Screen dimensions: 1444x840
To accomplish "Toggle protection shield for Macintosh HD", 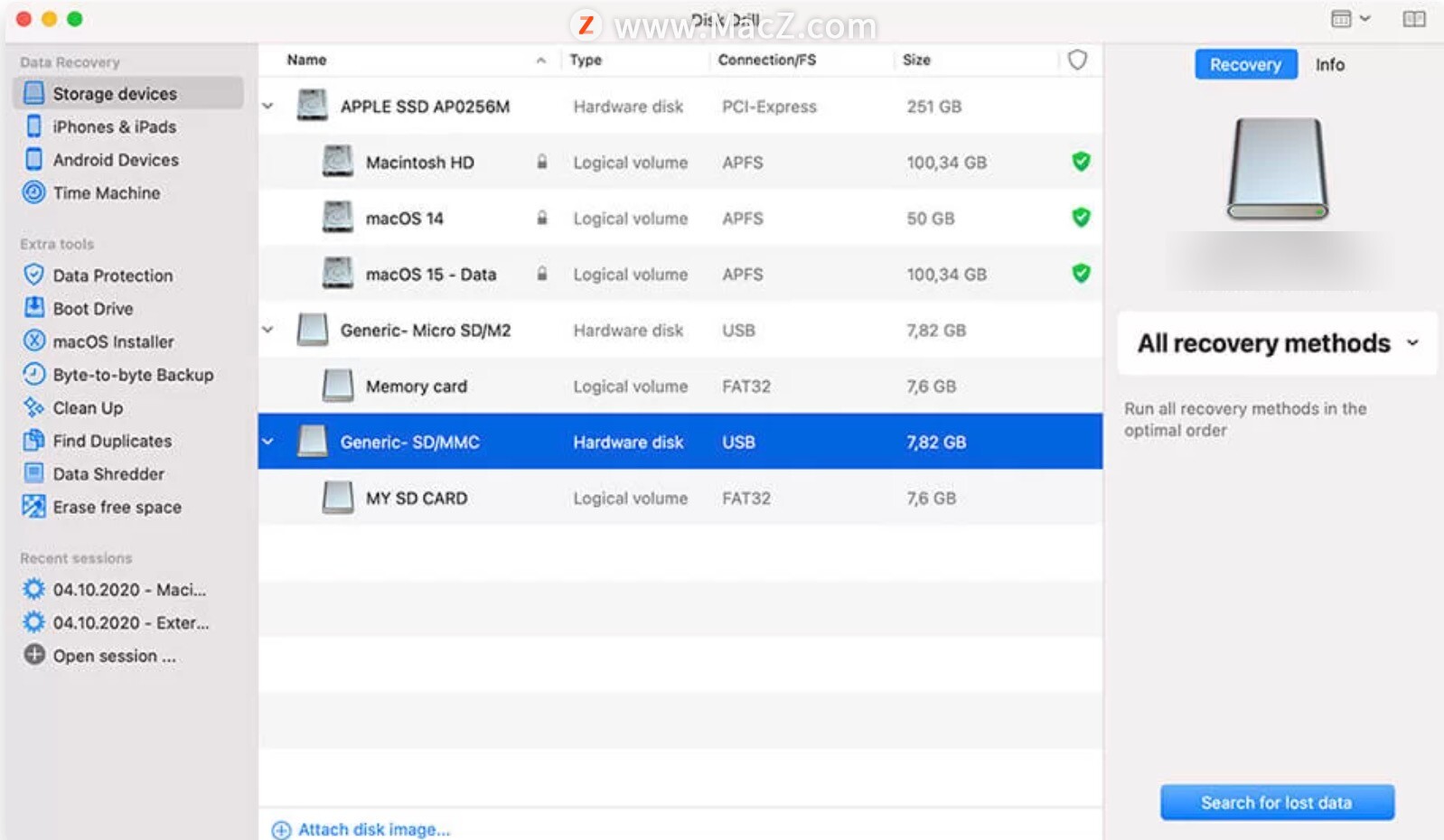I will 1081,162.
